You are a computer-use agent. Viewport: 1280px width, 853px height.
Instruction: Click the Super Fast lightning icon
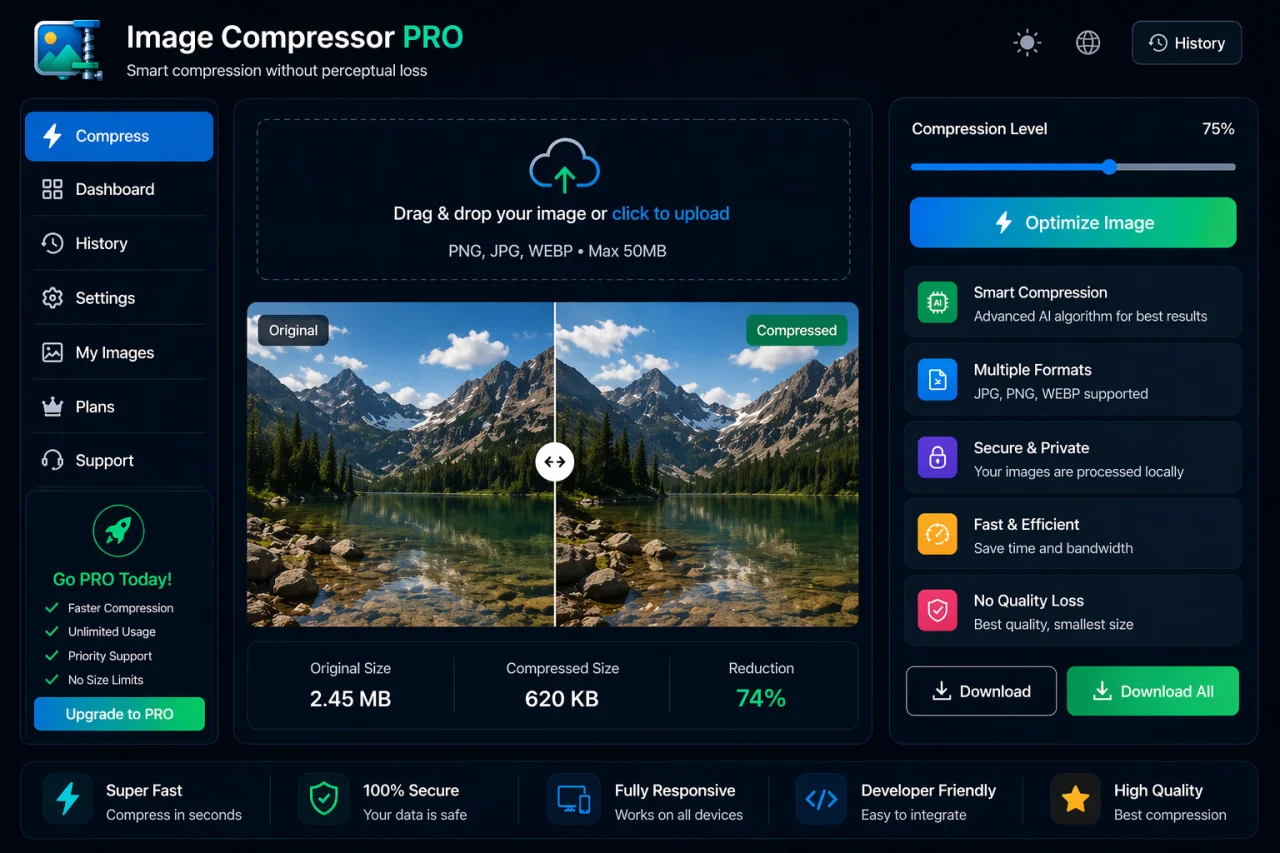tap(68, 799)
